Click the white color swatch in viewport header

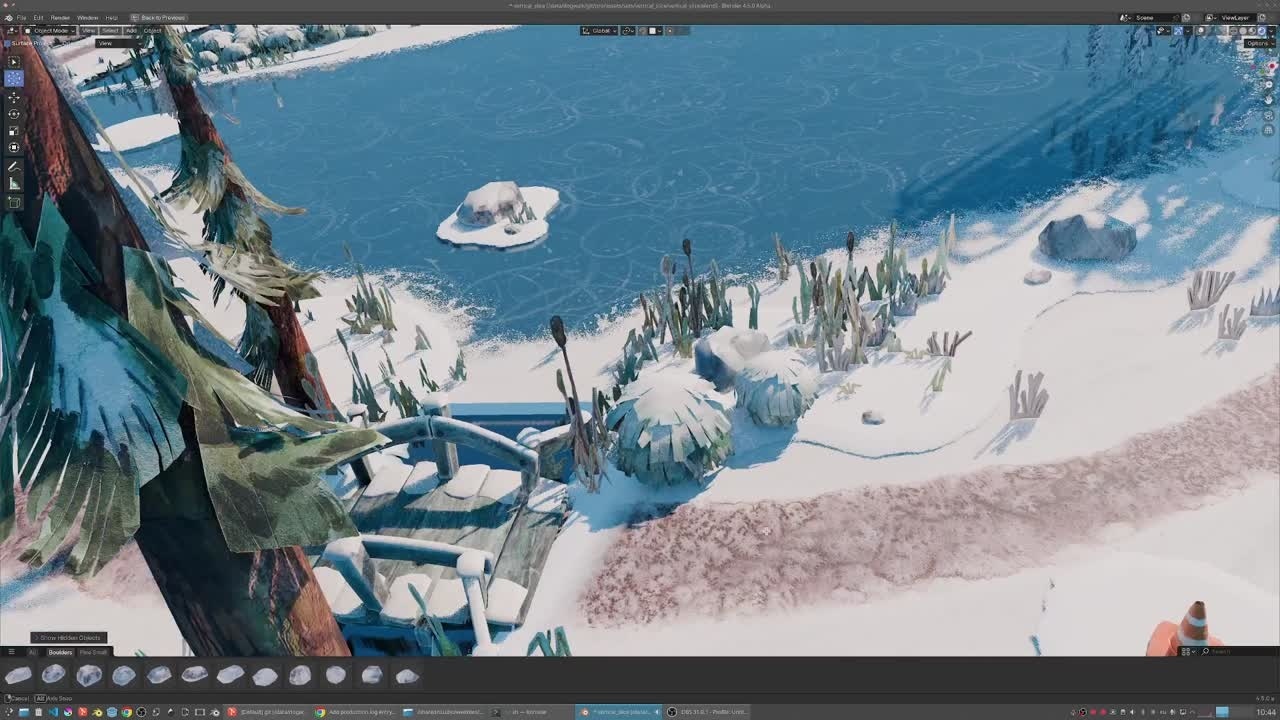pos(652,31)
